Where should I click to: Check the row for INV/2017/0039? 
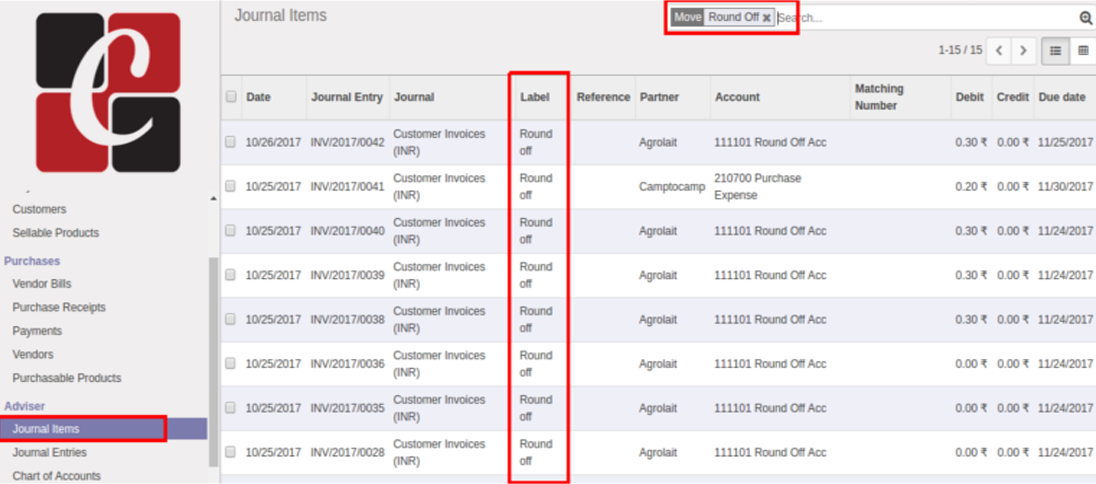pos(231,275)
